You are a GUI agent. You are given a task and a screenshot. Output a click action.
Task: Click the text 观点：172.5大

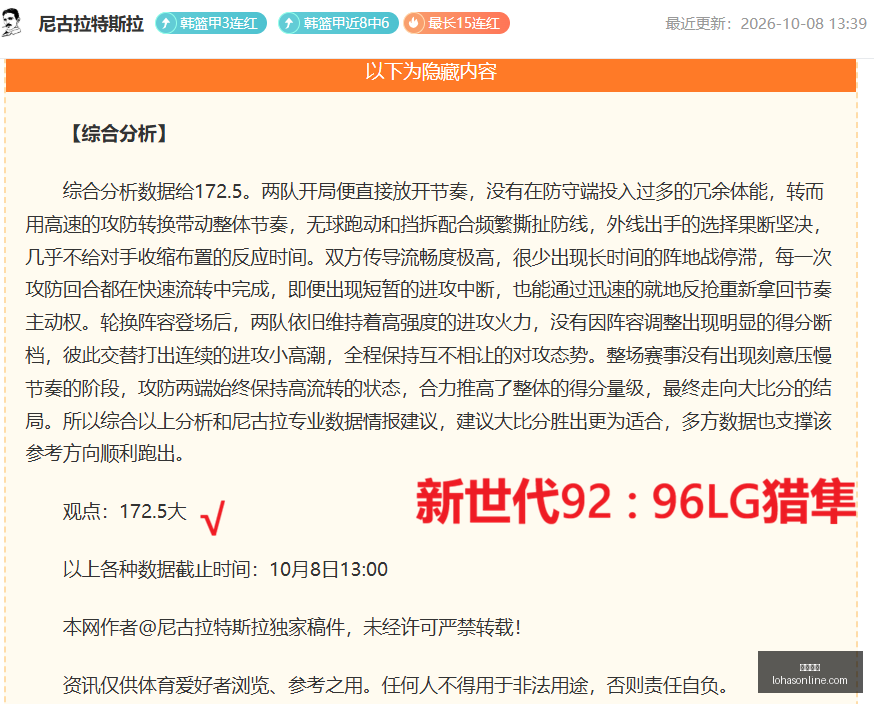(125, 511)
